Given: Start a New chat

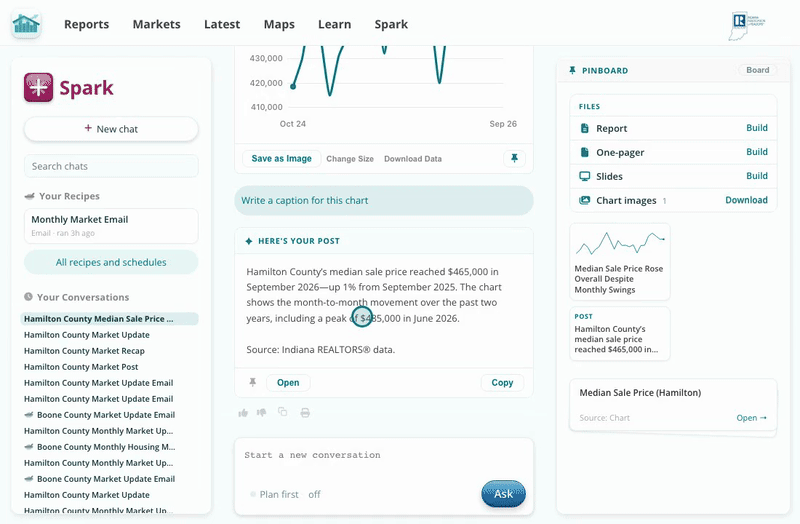Looking at the screenshot, I should (111, 129).
